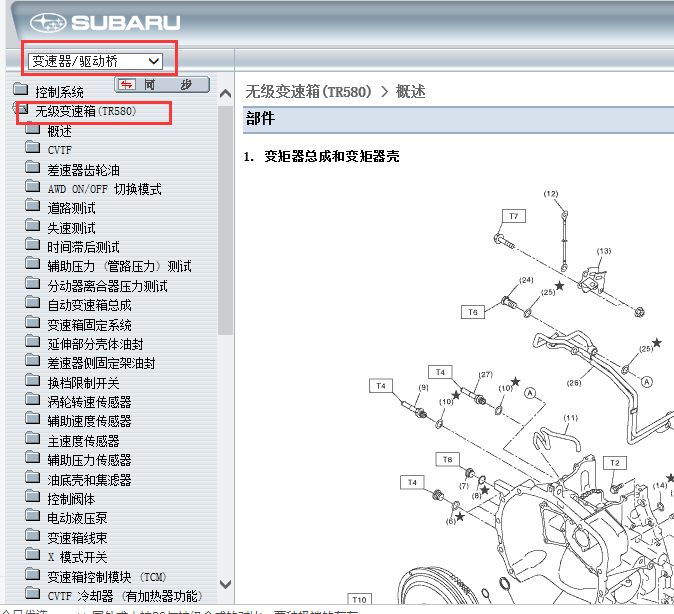The height and width of the screenshot is (614, 674).
Task: Select 油底壳和集滤器 entry
Action: pos(89,479)
